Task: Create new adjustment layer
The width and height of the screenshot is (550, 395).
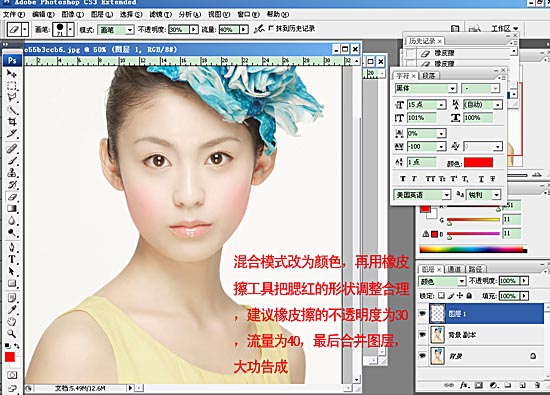Action: pyautogui.click(x=494, y=385)
